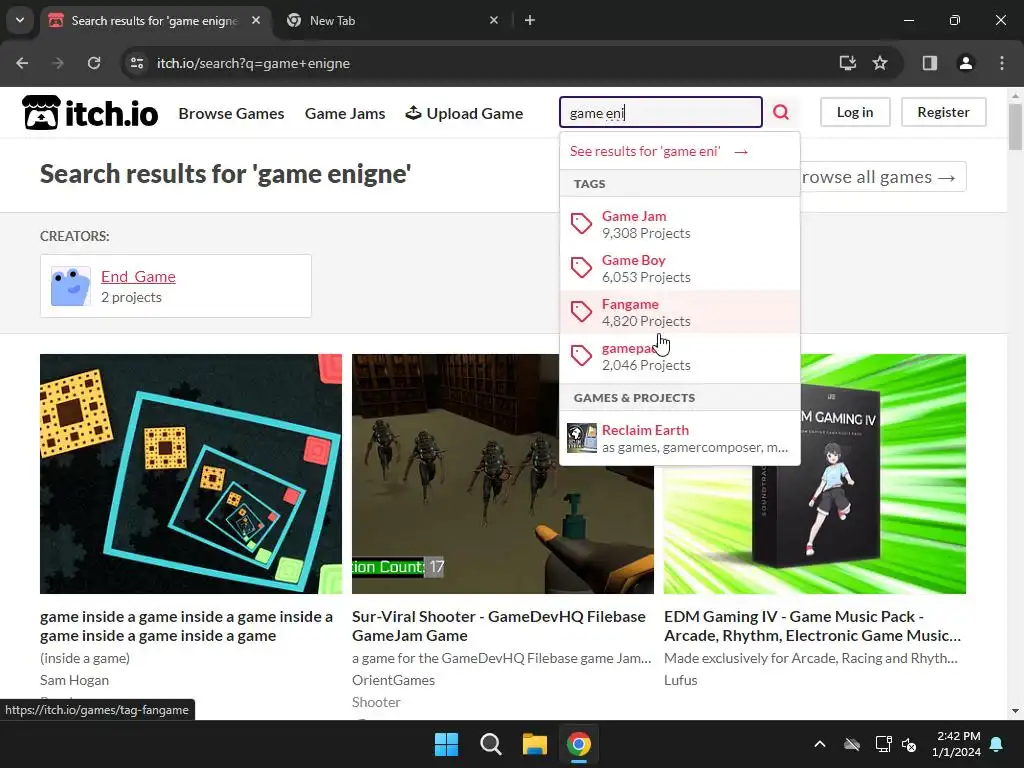Viewport: 1024px width, 768px height.
Task: Click the taskbar clock showing 2:42 PM
Action: click(x=956, y=744)
